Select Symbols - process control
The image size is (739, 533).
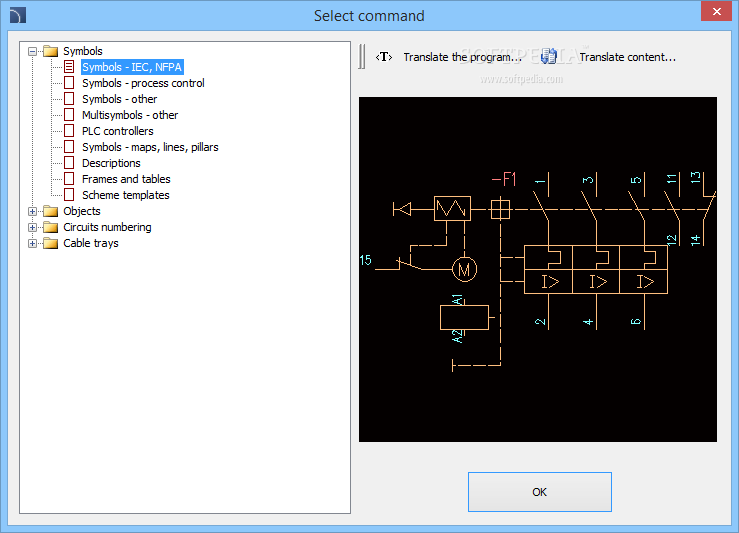click(143, 83)
